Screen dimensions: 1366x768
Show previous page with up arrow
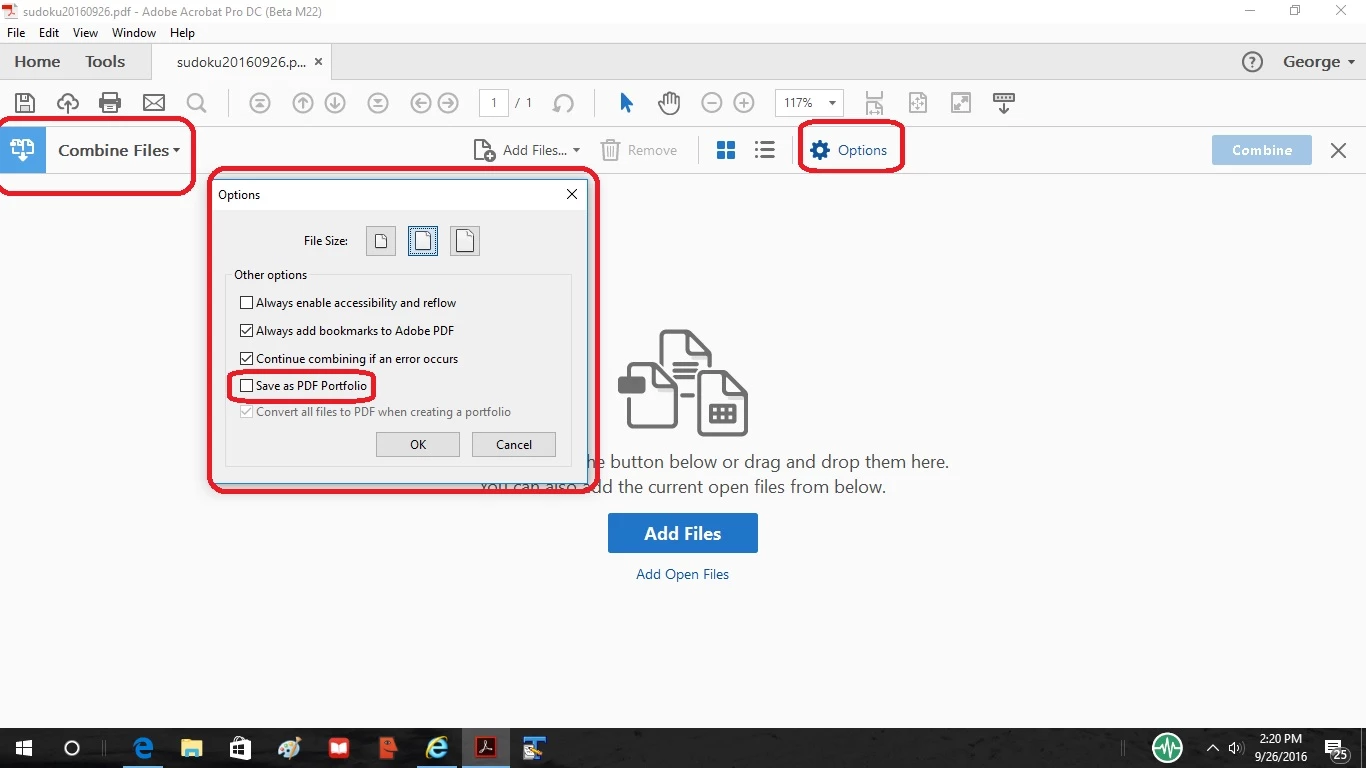click(303, 102)
